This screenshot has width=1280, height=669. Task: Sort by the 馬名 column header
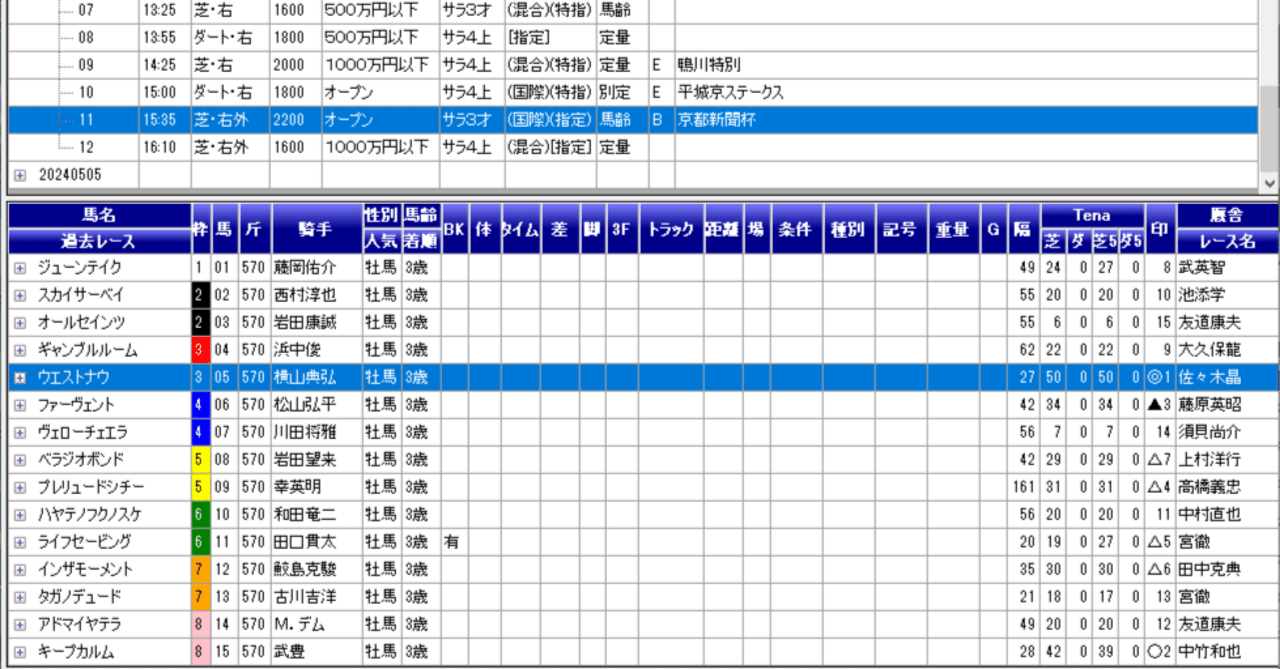(x=100, y=215)
